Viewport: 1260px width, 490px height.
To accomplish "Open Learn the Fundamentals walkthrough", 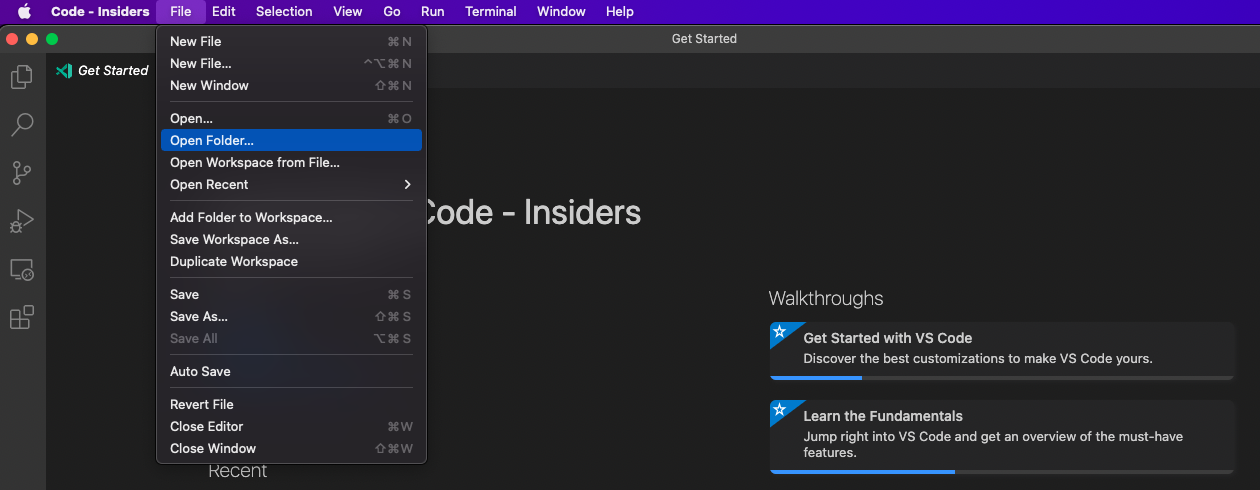I will click(1002, 437).
